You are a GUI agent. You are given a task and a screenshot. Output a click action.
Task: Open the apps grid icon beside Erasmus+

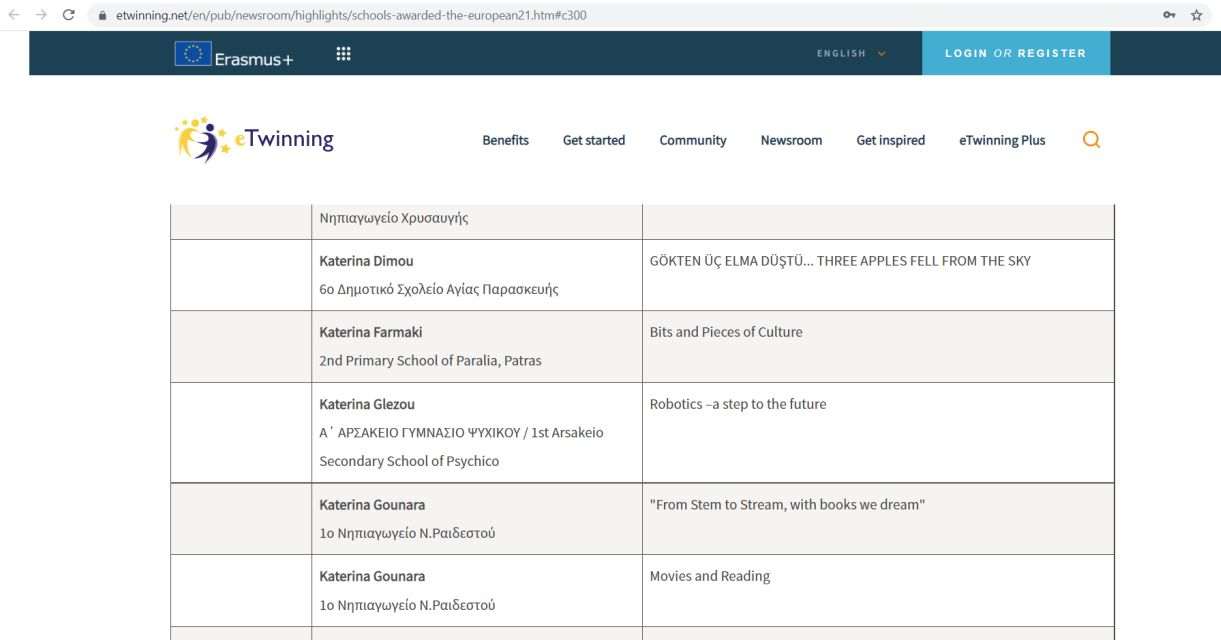pyautogui.click(x=343, y=53)
